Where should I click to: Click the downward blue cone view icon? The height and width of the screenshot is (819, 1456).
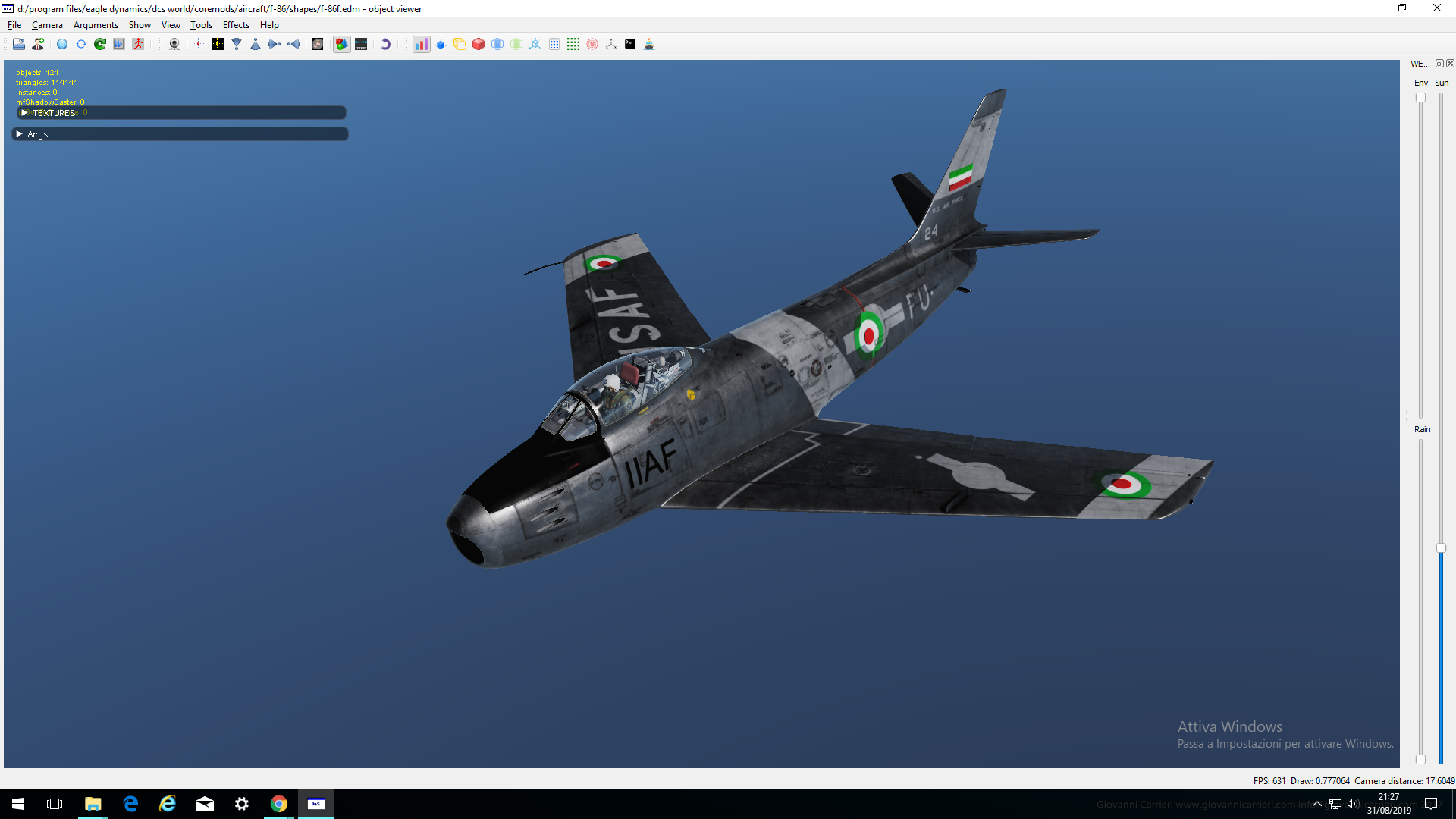click(x=237, y=44)
